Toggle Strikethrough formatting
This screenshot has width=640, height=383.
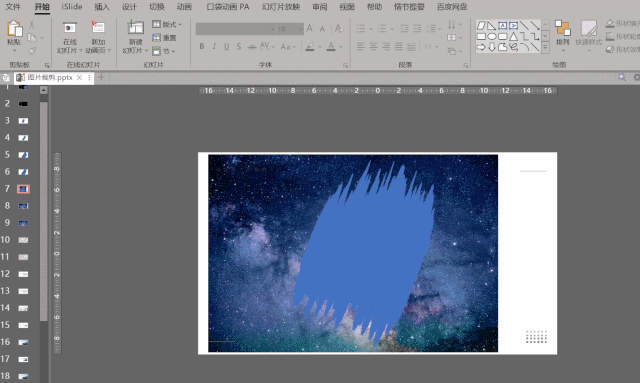tap(252, 47)
